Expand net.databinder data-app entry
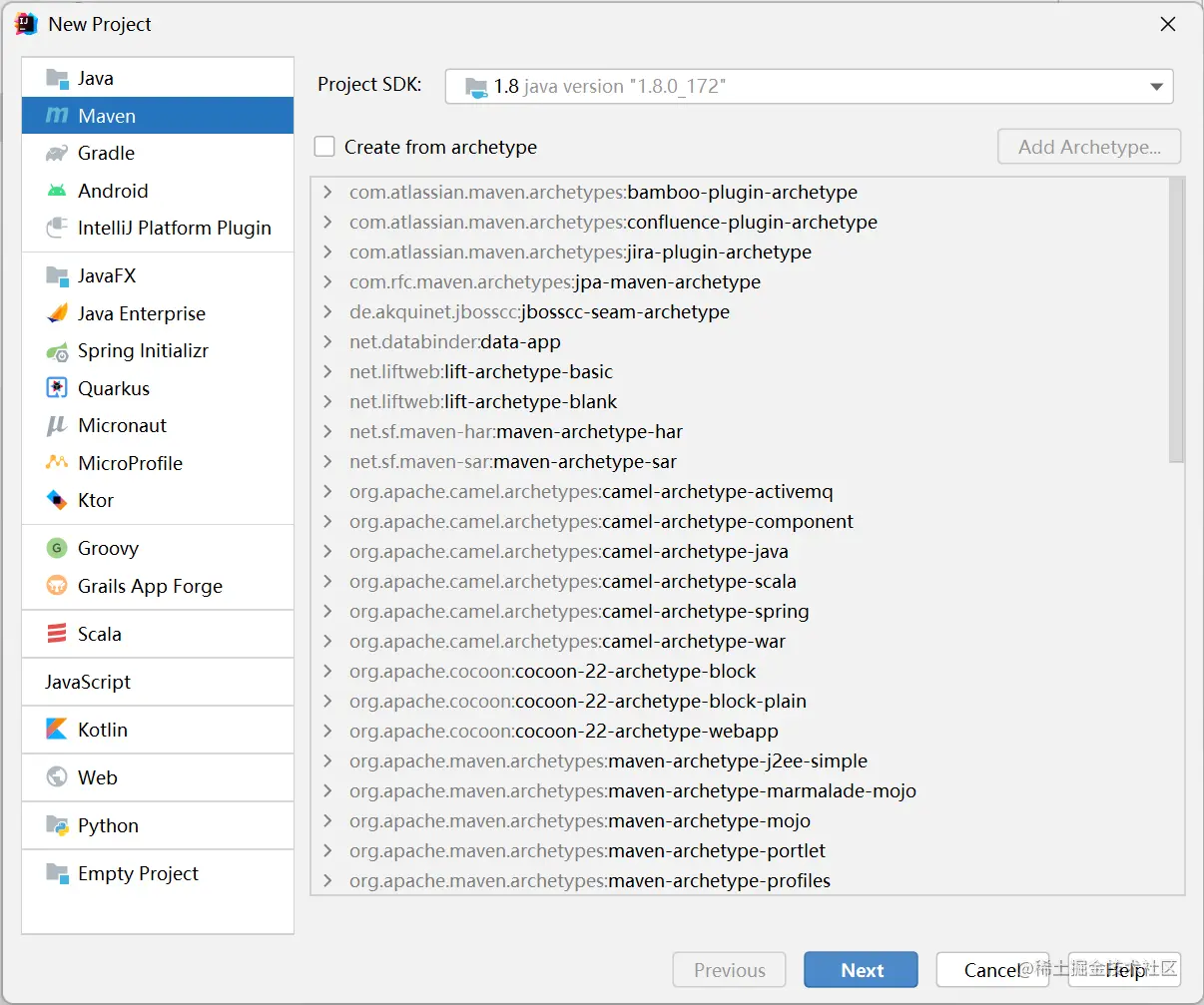Viewport: 1204px width, 1005px height. [x=327, y=341]
